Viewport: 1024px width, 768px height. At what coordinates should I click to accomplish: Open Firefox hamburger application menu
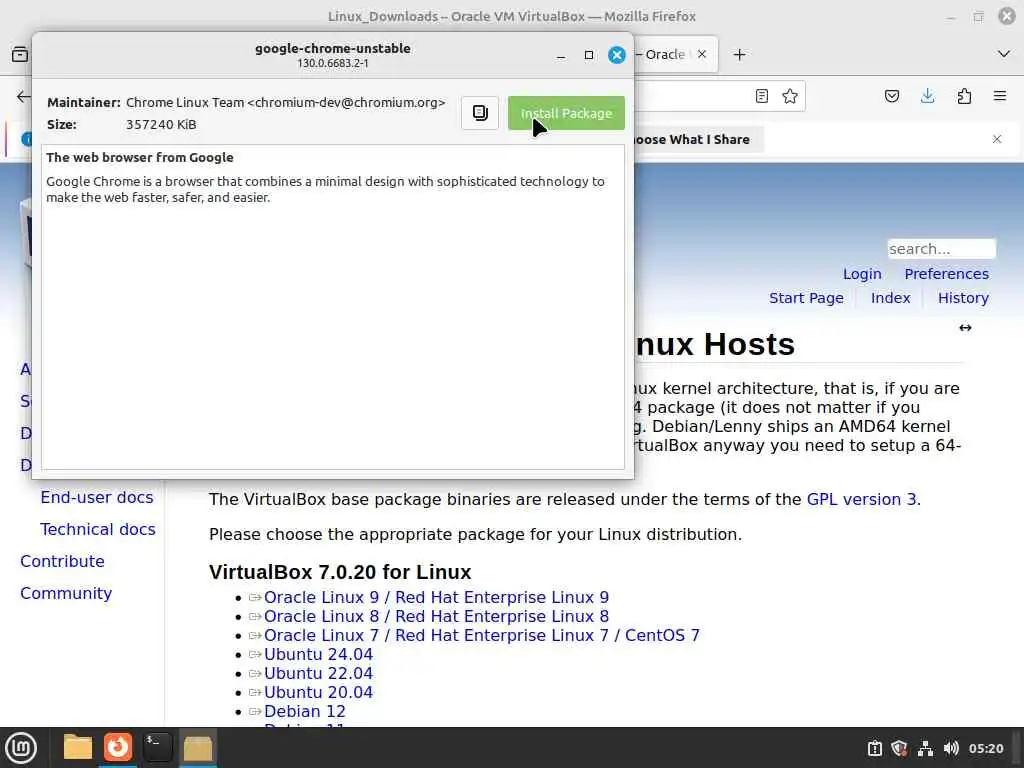coord(1000,96)
